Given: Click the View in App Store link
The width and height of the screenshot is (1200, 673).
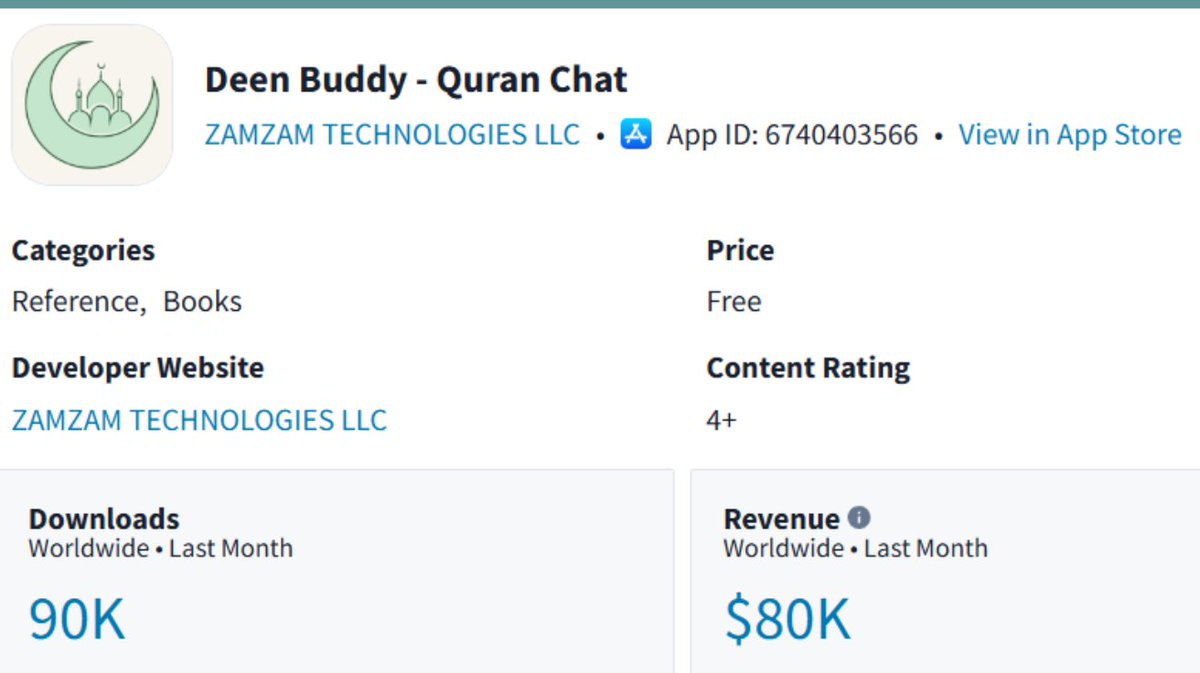Looking at the screenshot, I should click(x=1070, y=134).
